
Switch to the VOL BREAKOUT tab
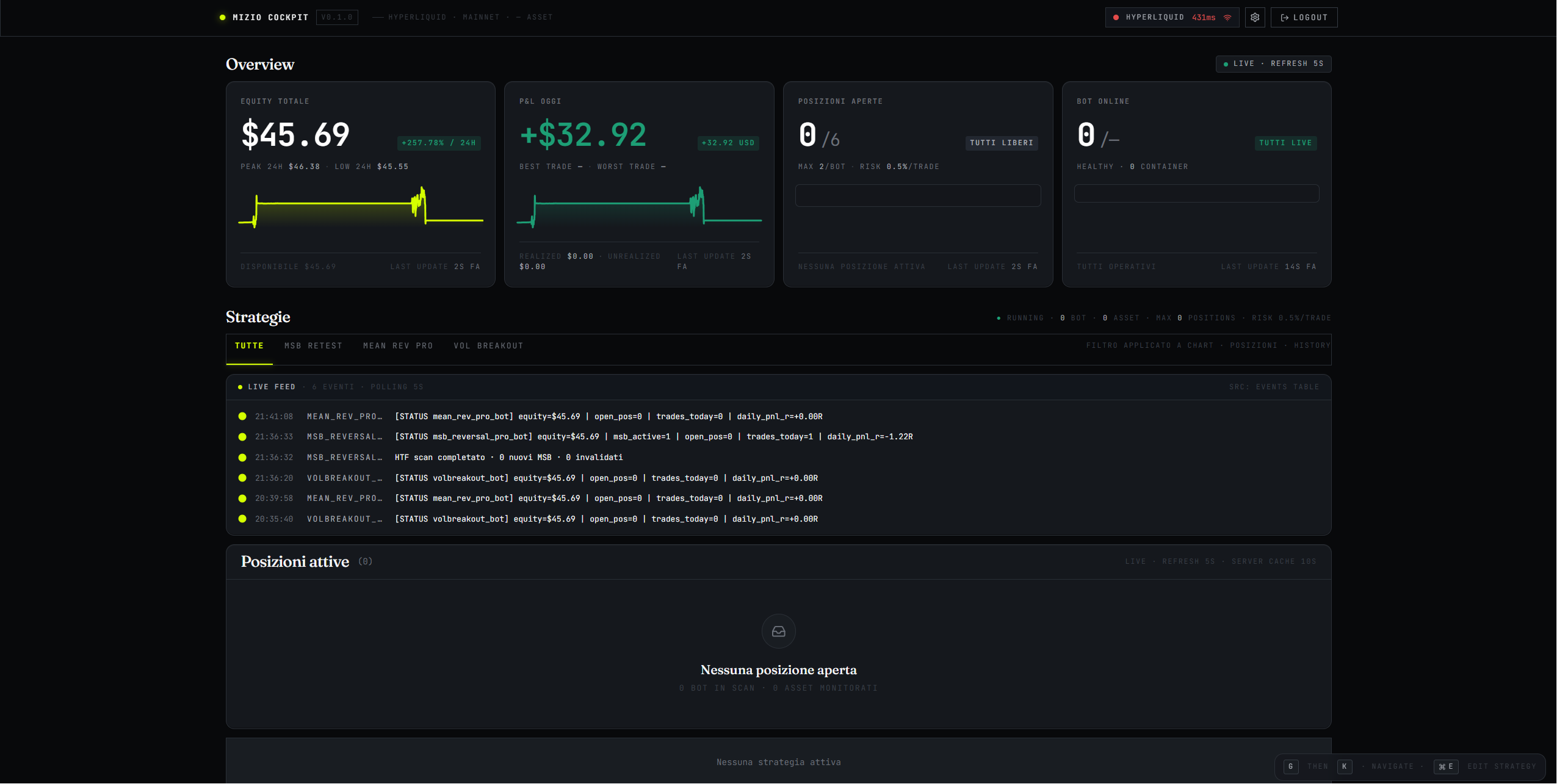pyautogui.click(x=488, y=346)
